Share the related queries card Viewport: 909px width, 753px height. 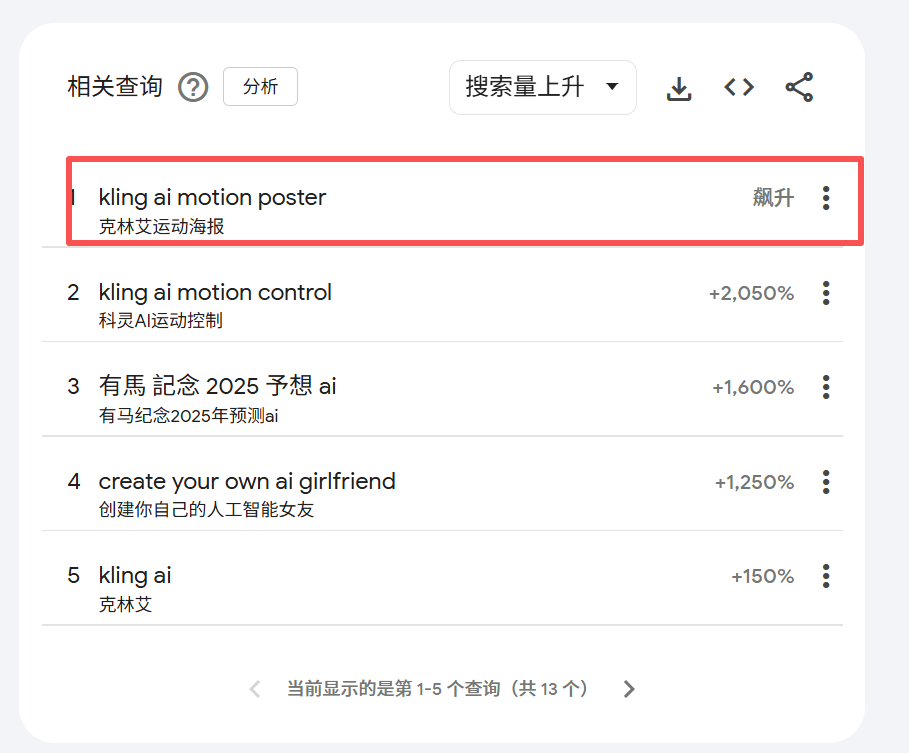coord(799,88)
